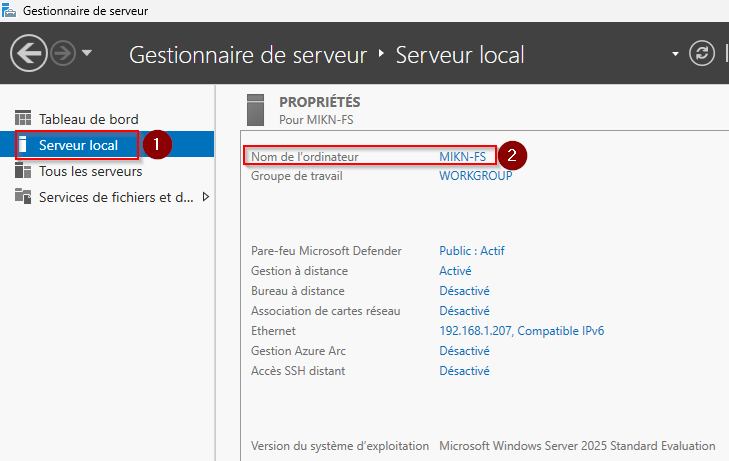
Task: Open Services de fichiers et d... item
Action: pos(116,198)
